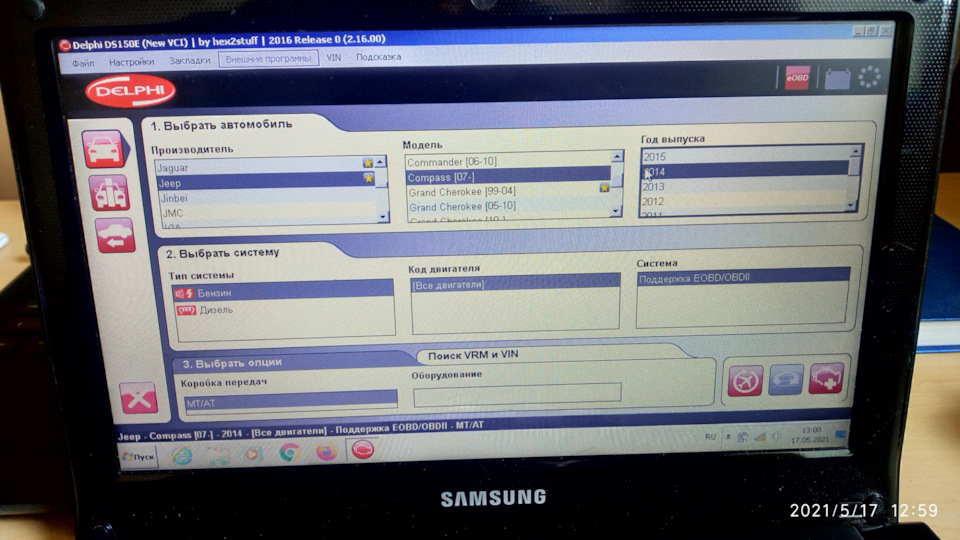Toggle favorite star on Jeep row

point(368,178)
